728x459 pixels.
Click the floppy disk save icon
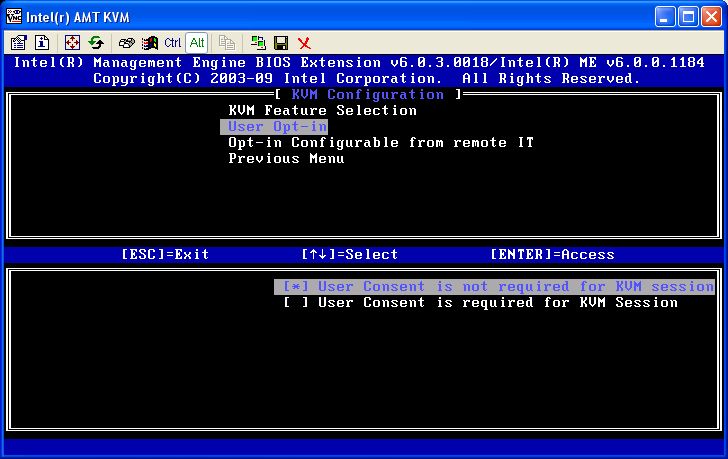coord(281,43)
